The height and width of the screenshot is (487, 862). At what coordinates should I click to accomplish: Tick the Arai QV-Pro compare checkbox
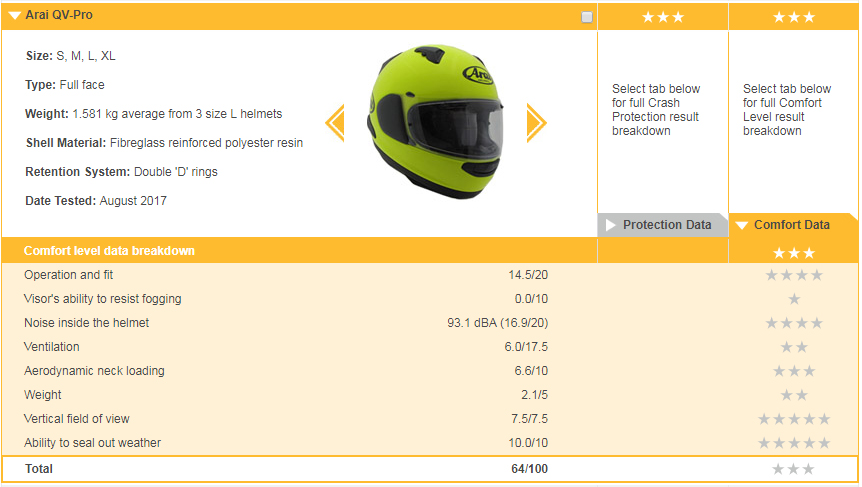[x=587, y=17]
